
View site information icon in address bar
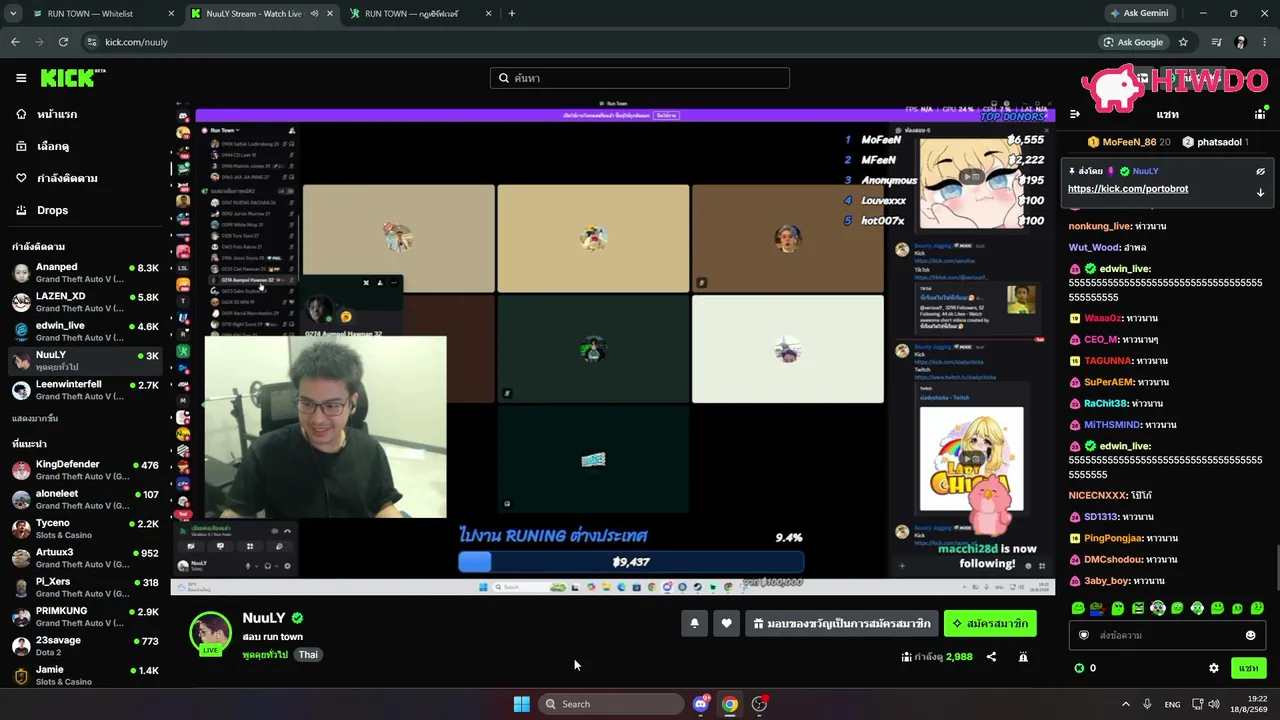pyautogui.click(x=91, y=42)
